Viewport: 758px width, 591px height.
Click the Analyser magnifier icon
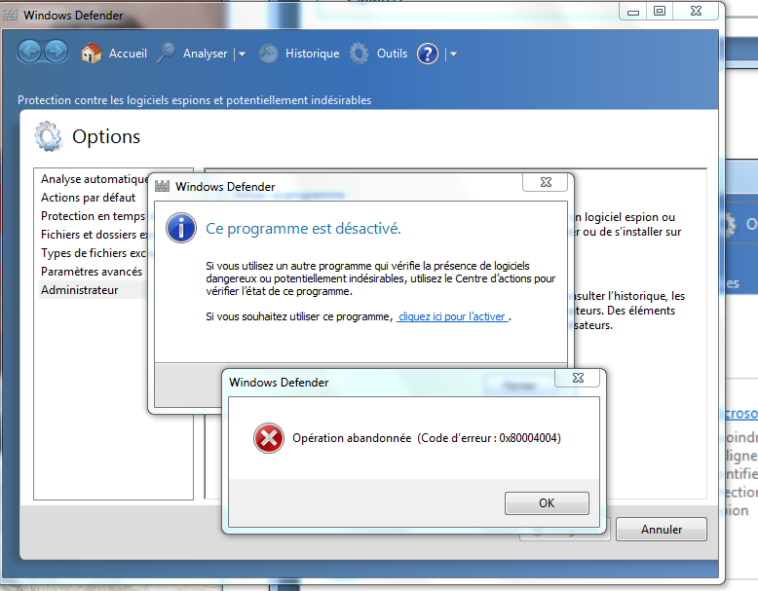coord(166,53)
